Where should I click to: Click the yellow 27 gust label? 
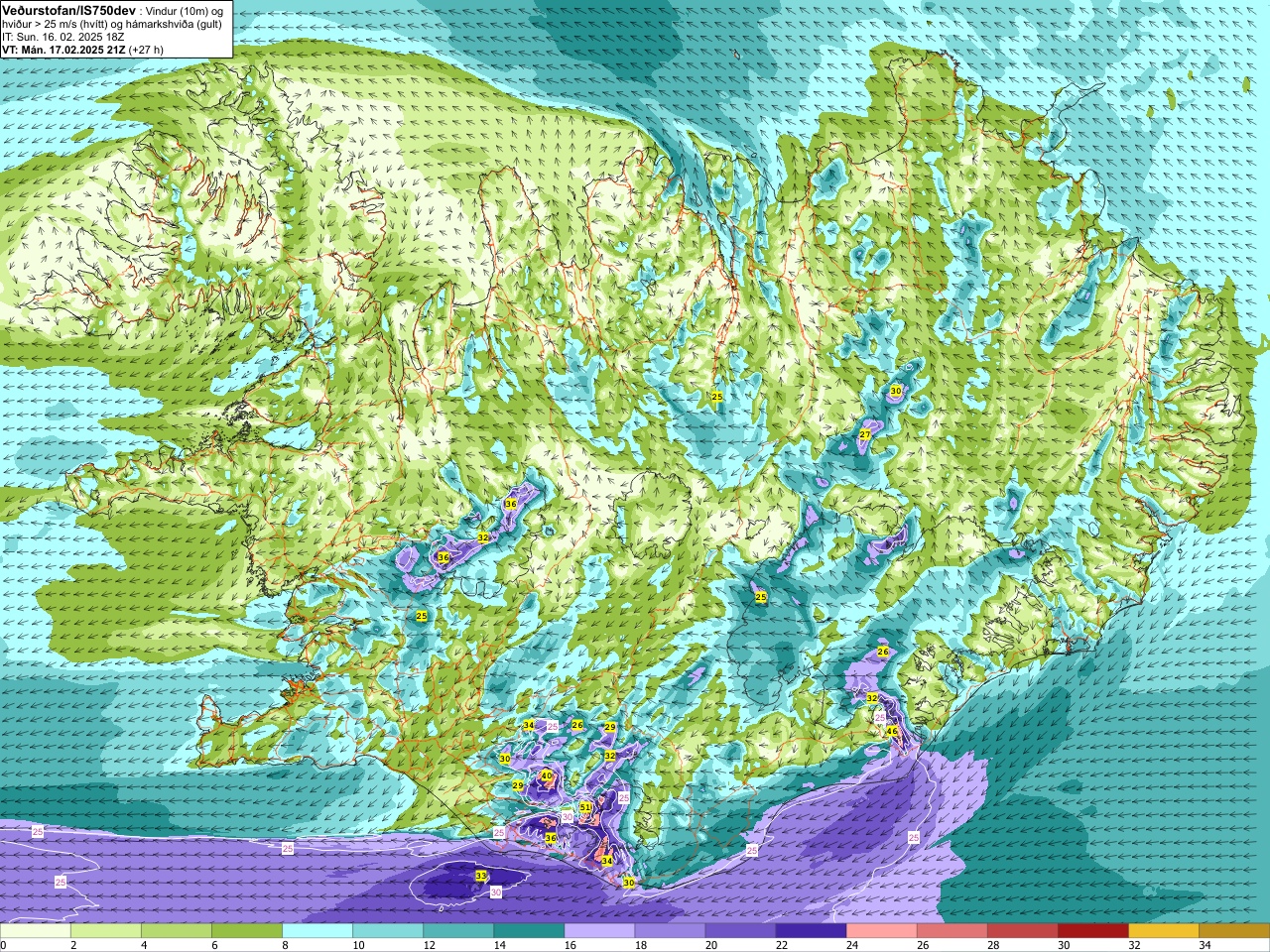(x=865, y=435)
